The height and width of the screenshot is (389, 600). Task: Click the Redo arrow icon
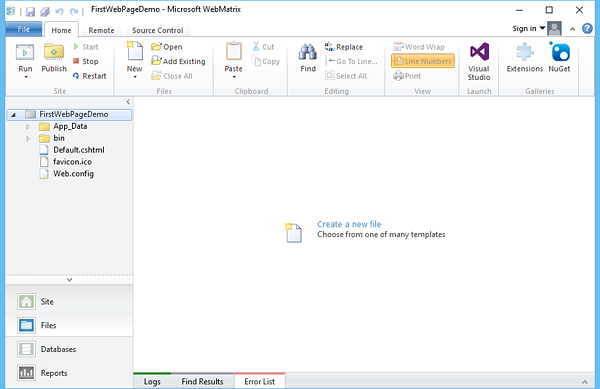74,11
